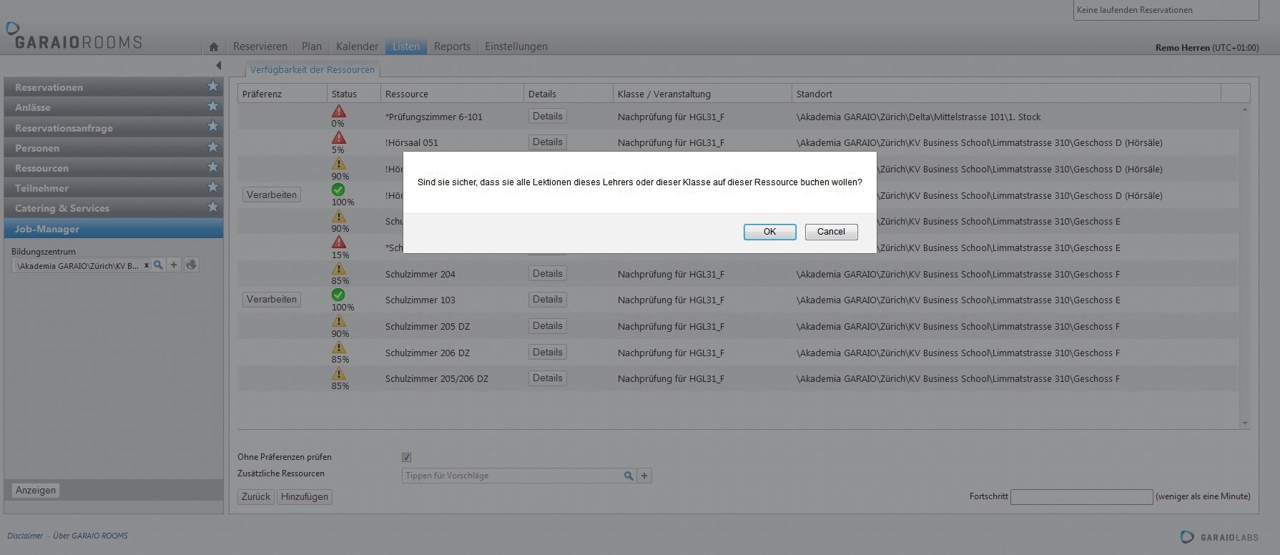The height and width of the screenshot is (555, 1280).
Task: Click the home icon in navigation bar
Action: point(213,47)
